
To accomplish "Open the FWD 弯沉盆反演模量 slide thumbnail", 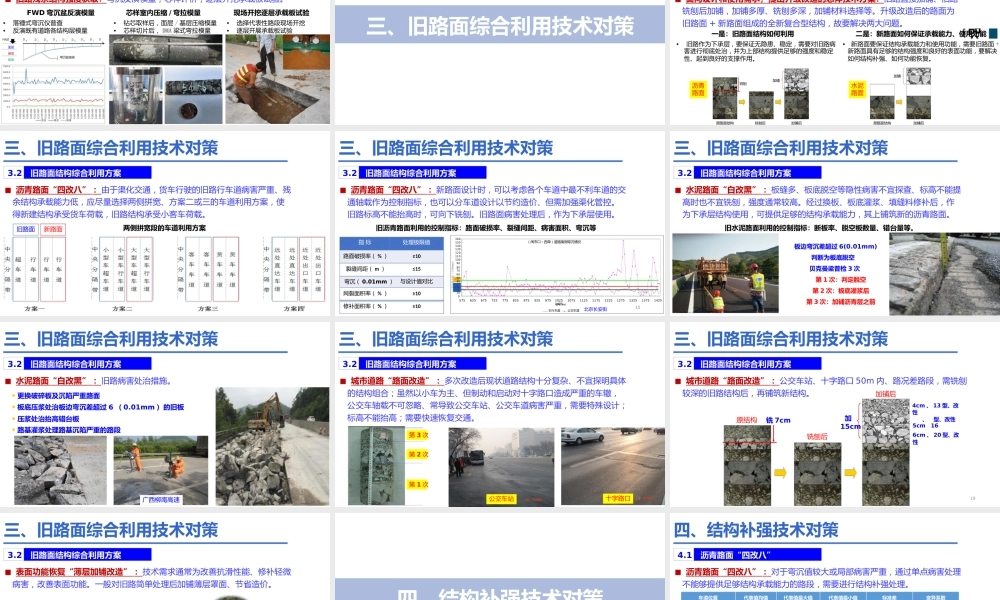I will [165, 62].
